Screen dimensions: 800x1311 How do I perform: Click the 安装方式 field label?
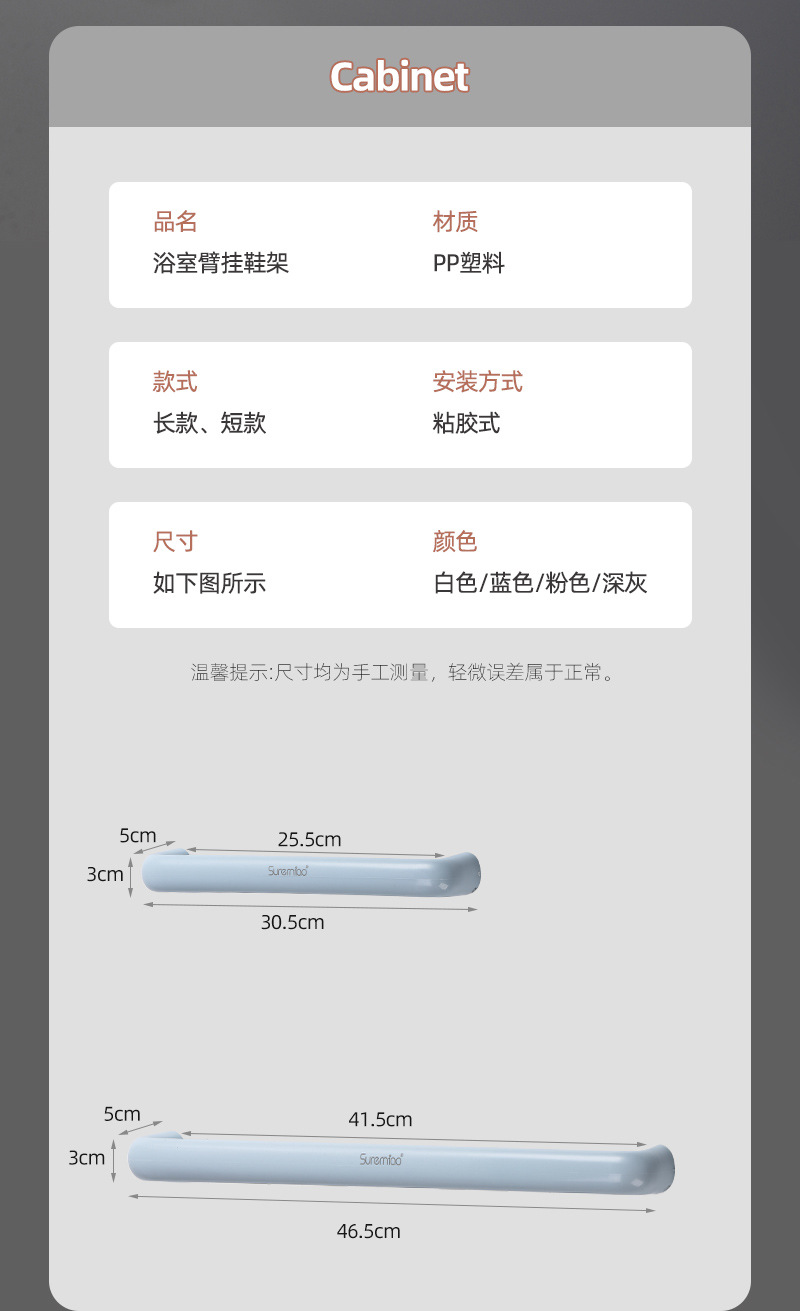[x=477, y=382]
